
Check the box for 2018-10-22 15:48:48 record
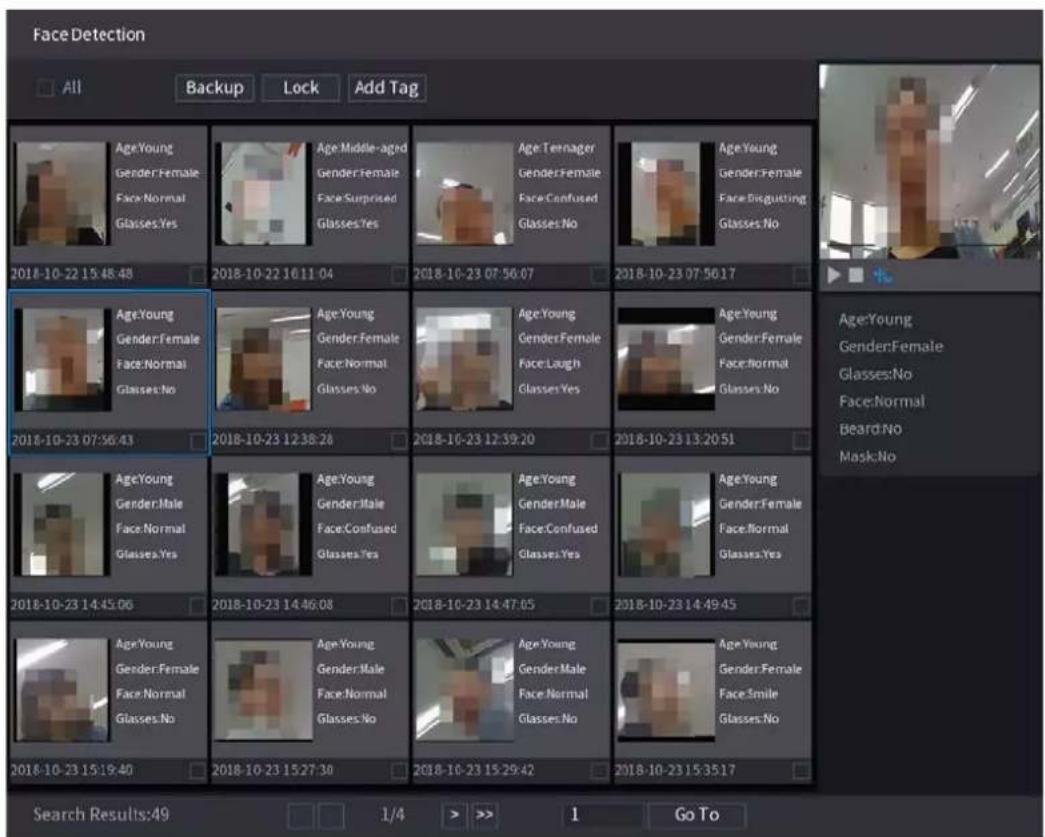point(197,275)
